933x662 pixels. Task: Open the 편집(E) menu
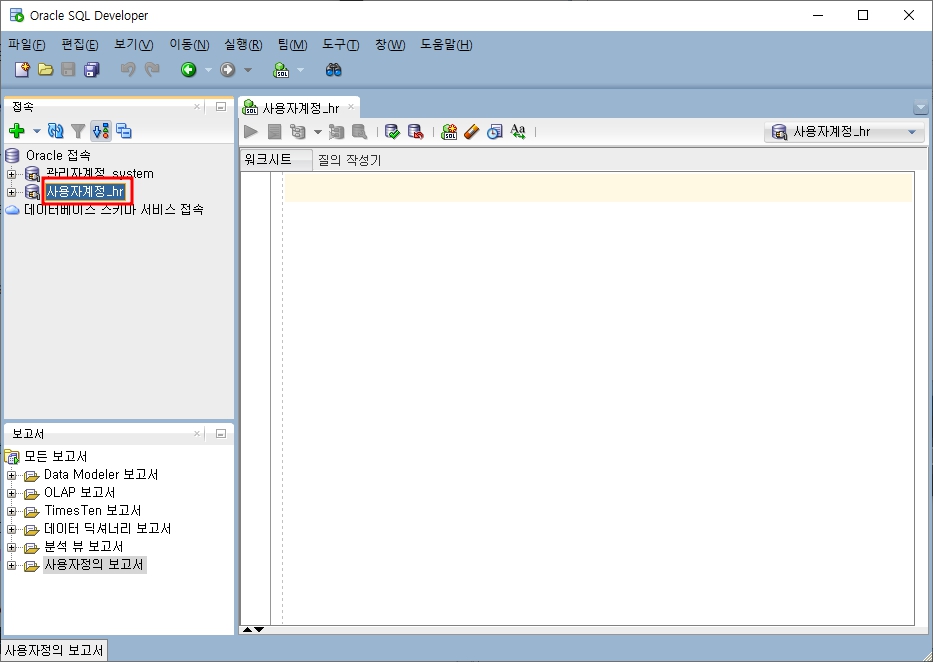coord(80,45)
